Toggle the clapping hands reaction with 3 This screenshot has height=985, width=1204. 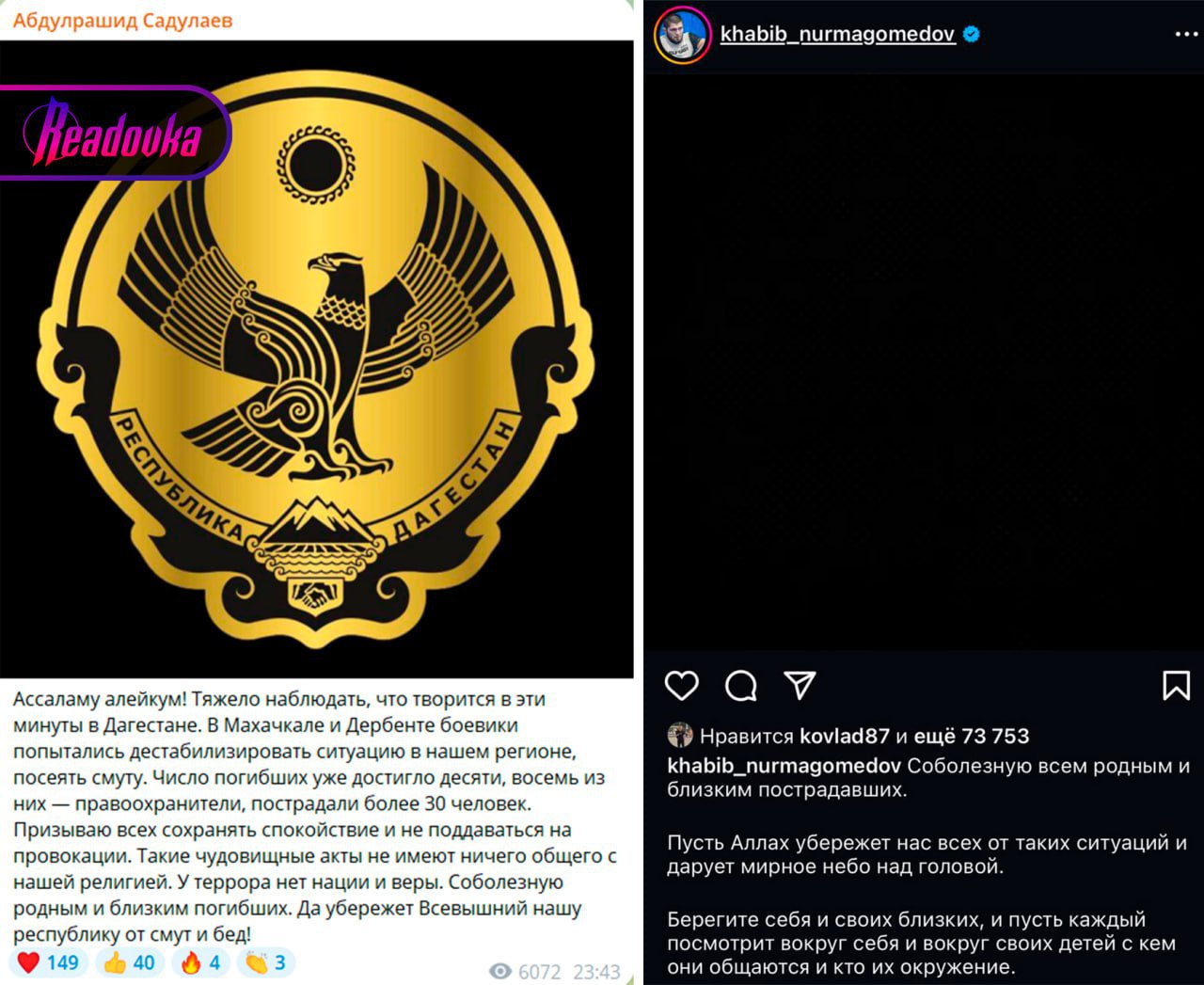point(266,962)
